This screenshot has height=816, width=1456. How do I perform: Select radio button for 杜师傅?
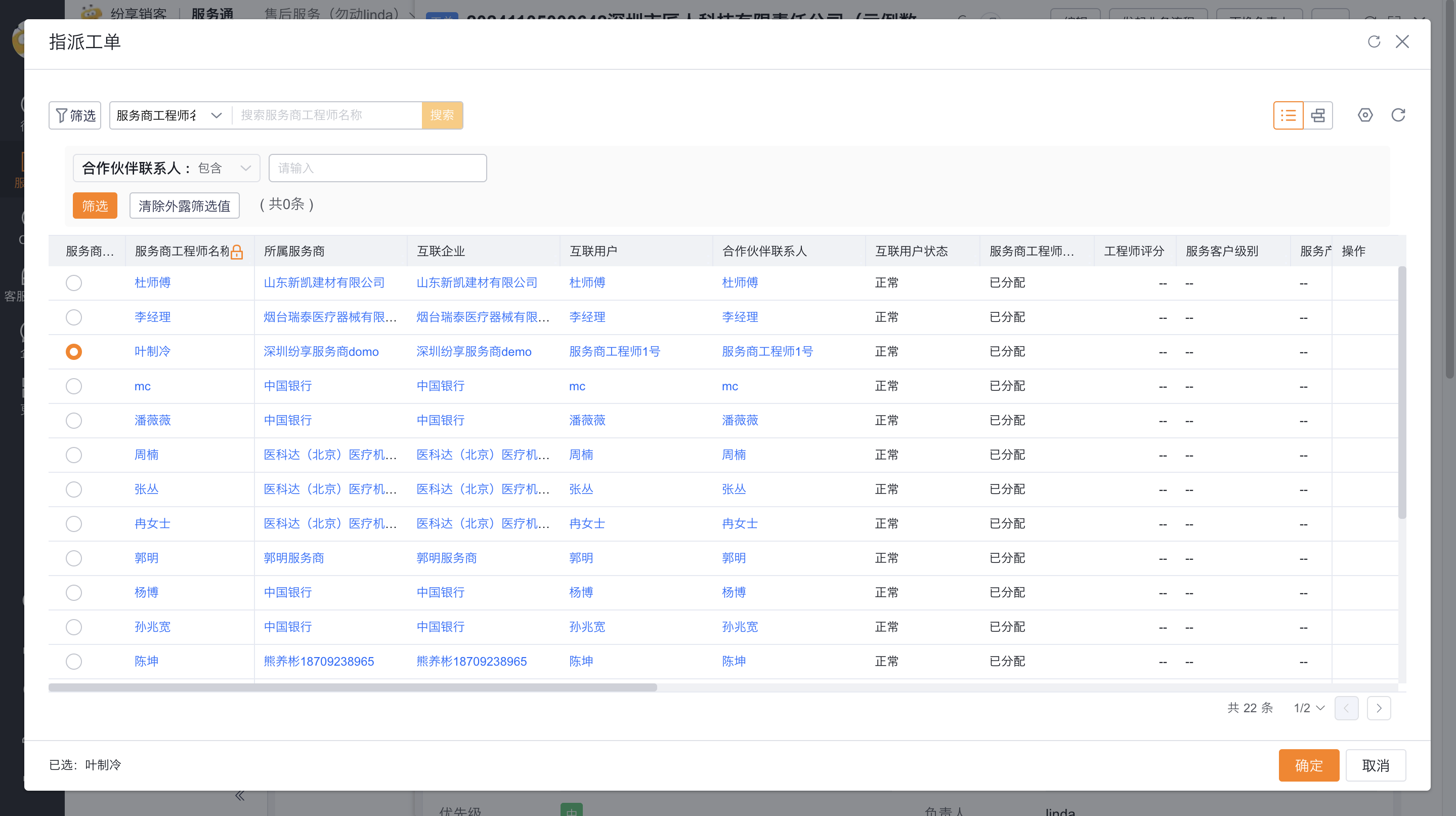point(73,283)
